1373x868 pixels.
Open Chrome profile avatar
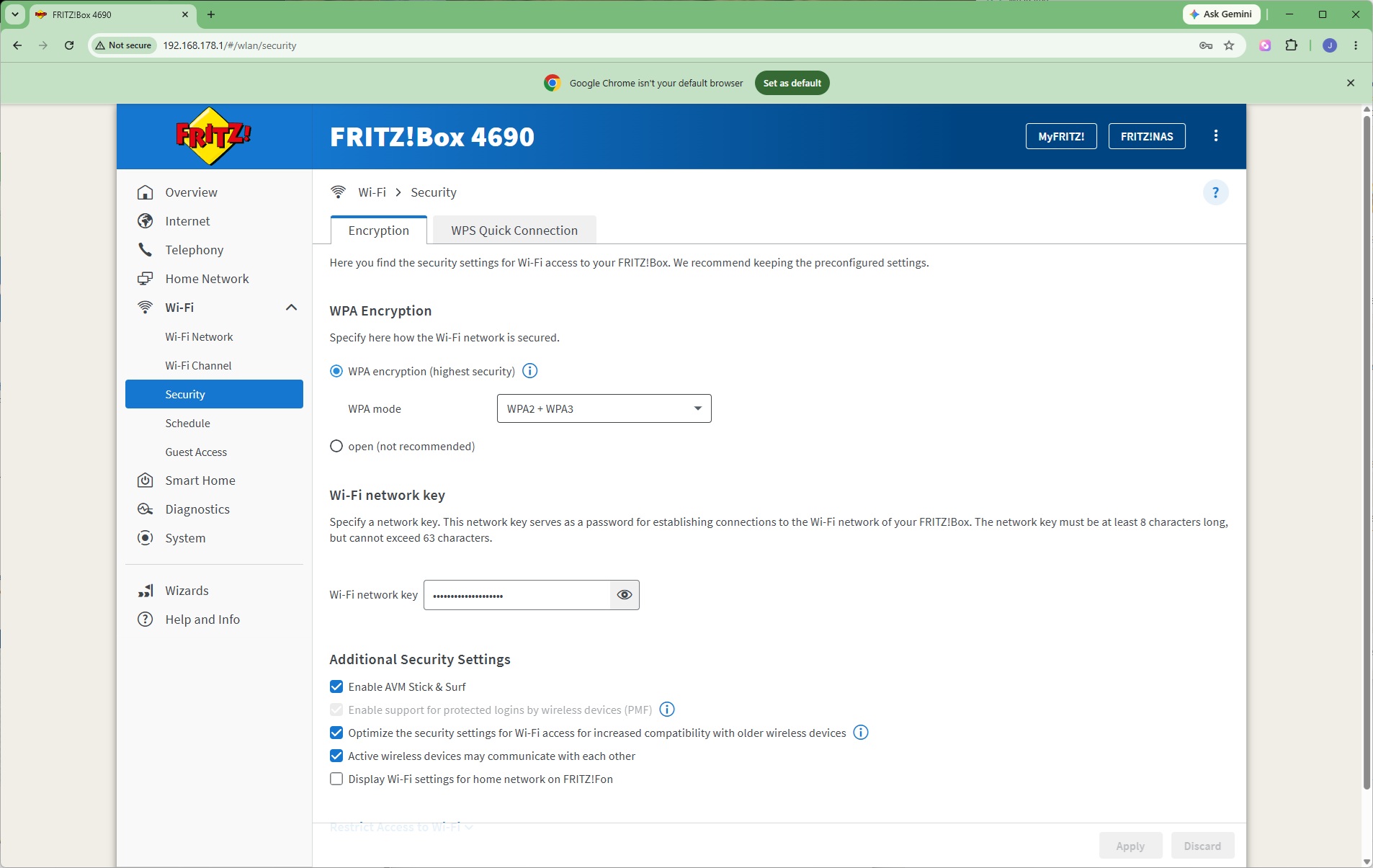[x=1330, y=45]
